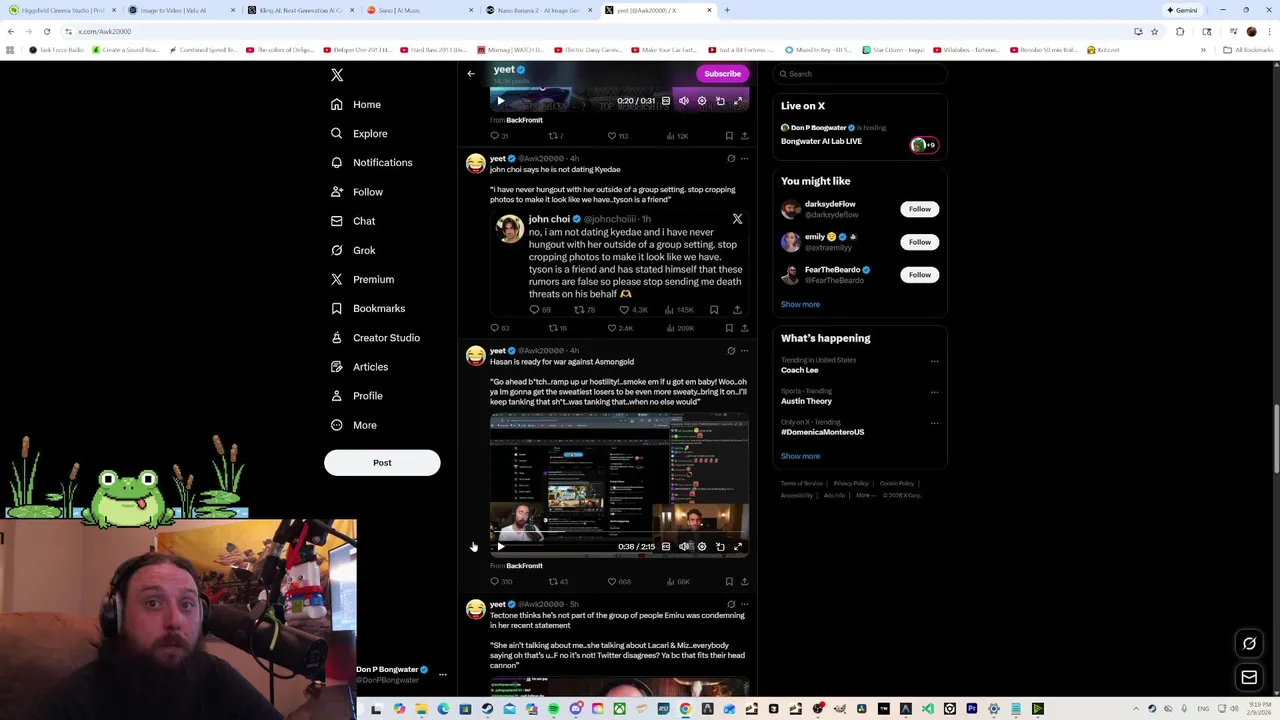
Task: Repost the john choi dating post
Action: tap(557, 328)
